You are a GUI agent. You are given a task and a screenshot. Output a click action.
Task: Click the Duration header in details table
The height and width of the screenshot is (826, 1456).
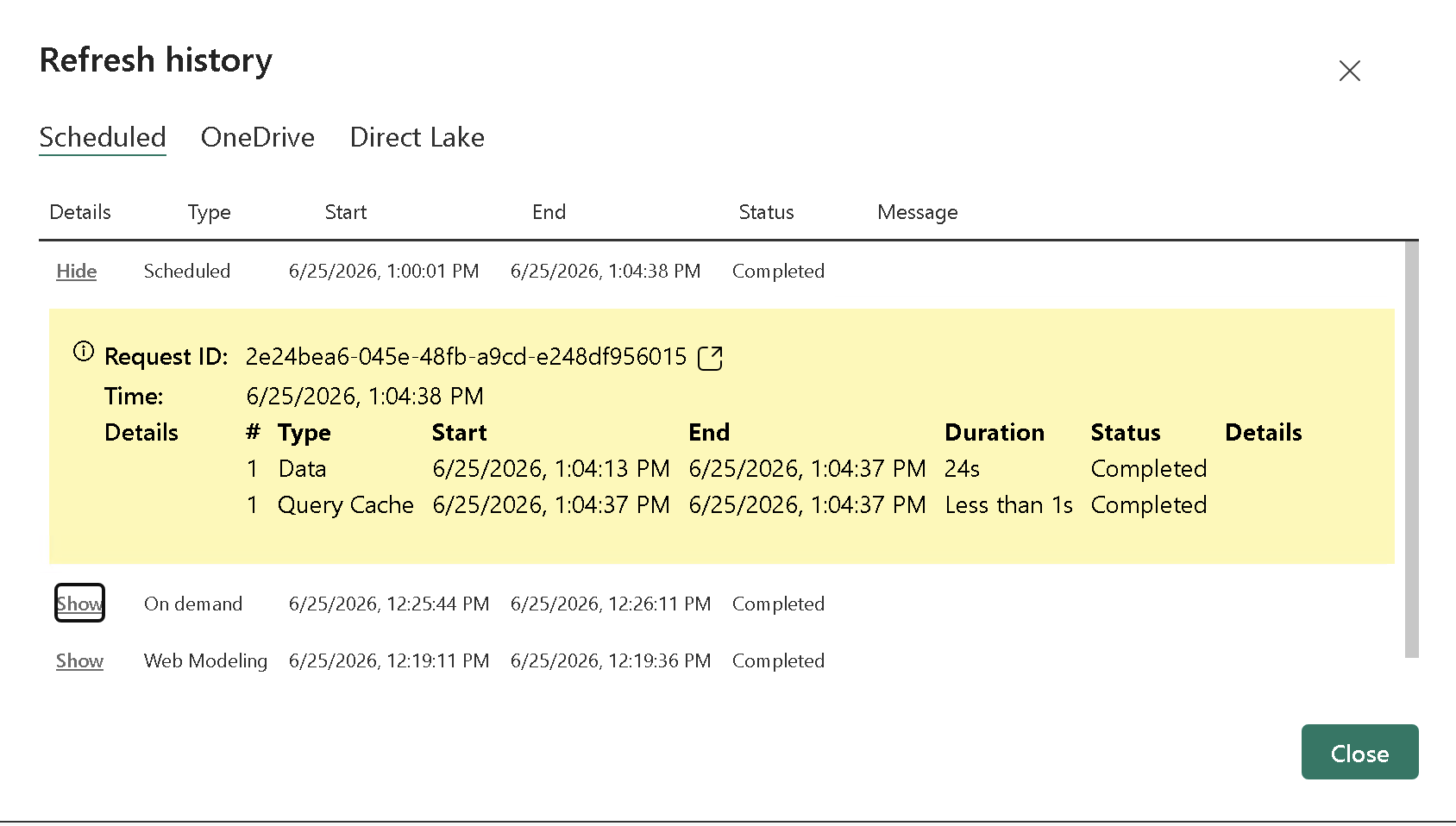tap(995, 433)
